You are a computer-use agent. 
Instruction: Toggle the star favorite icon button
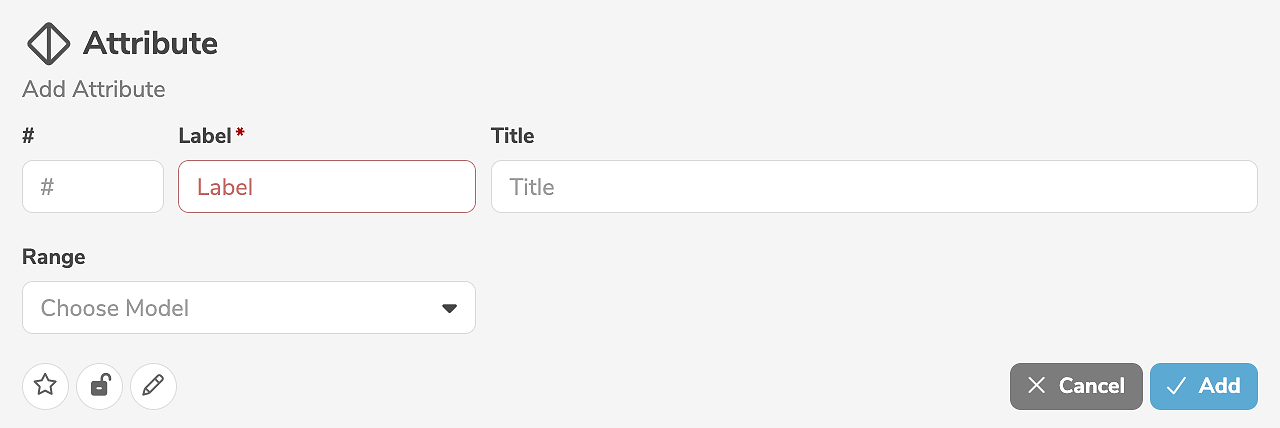click(x=45, y=386)
